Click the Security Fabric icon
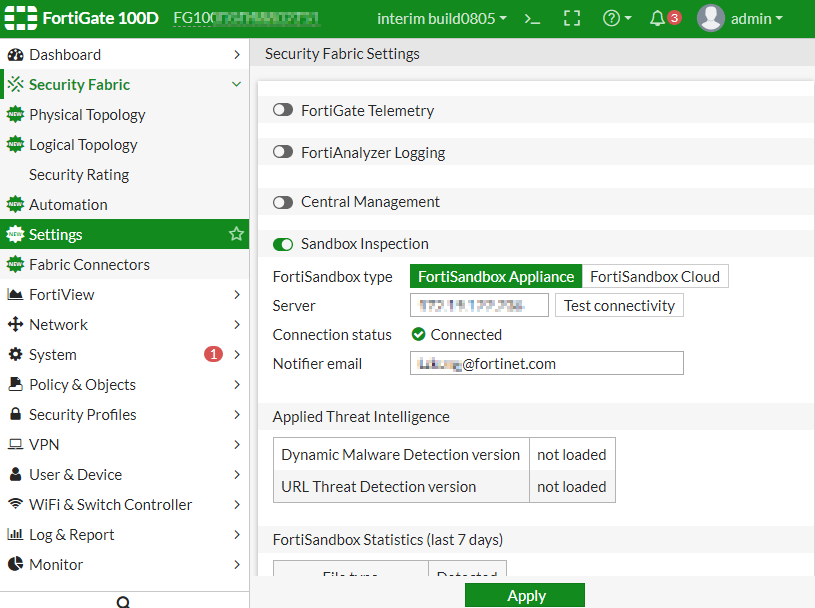This screenshot has width=815, height=608. pyautogui.click(x=16, y=84)
